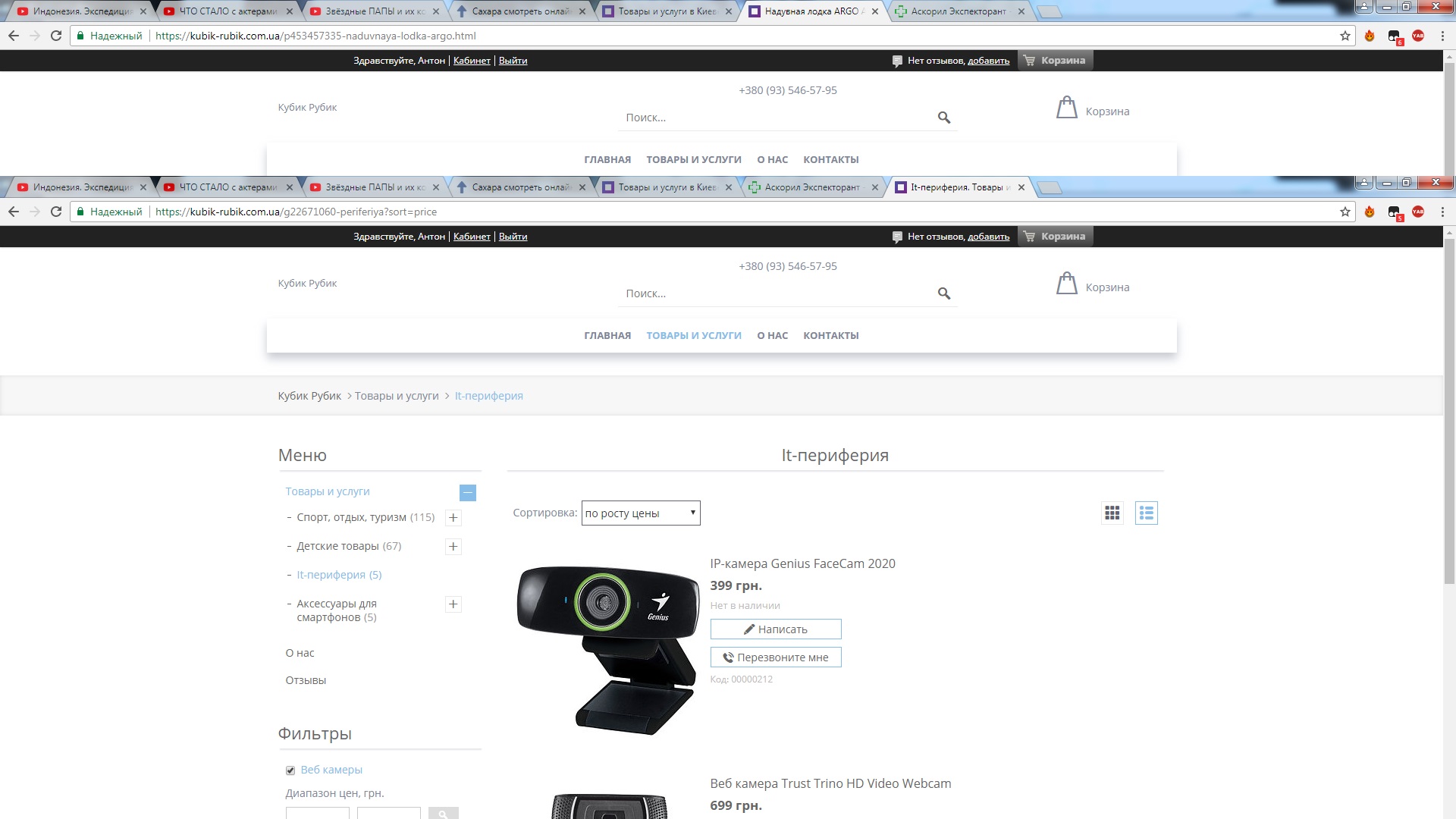Open It-периферия (5) category link

[339, 575]
